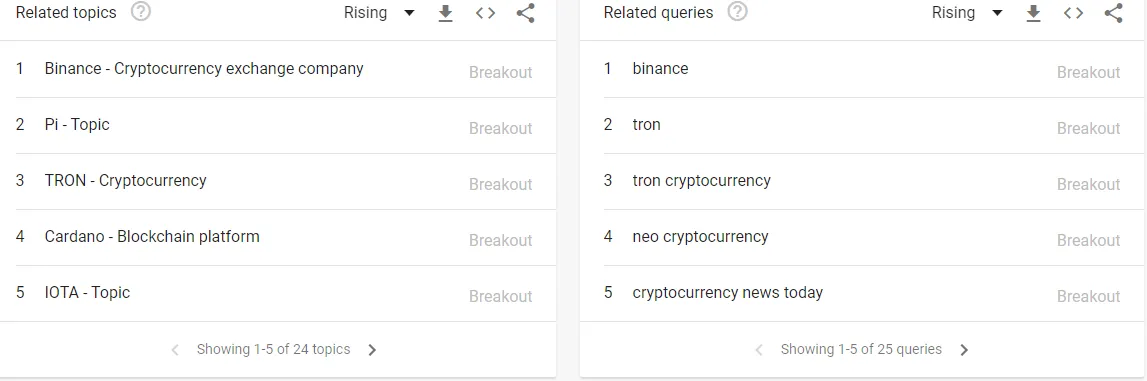Go to next page of topics
This screenshot has height=381, width=1147.
click(372, 350)
